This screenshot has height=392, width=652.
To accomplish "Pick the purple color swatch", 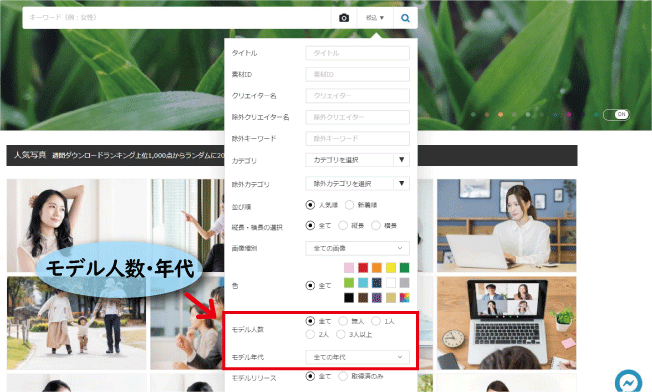I will 377,298.
